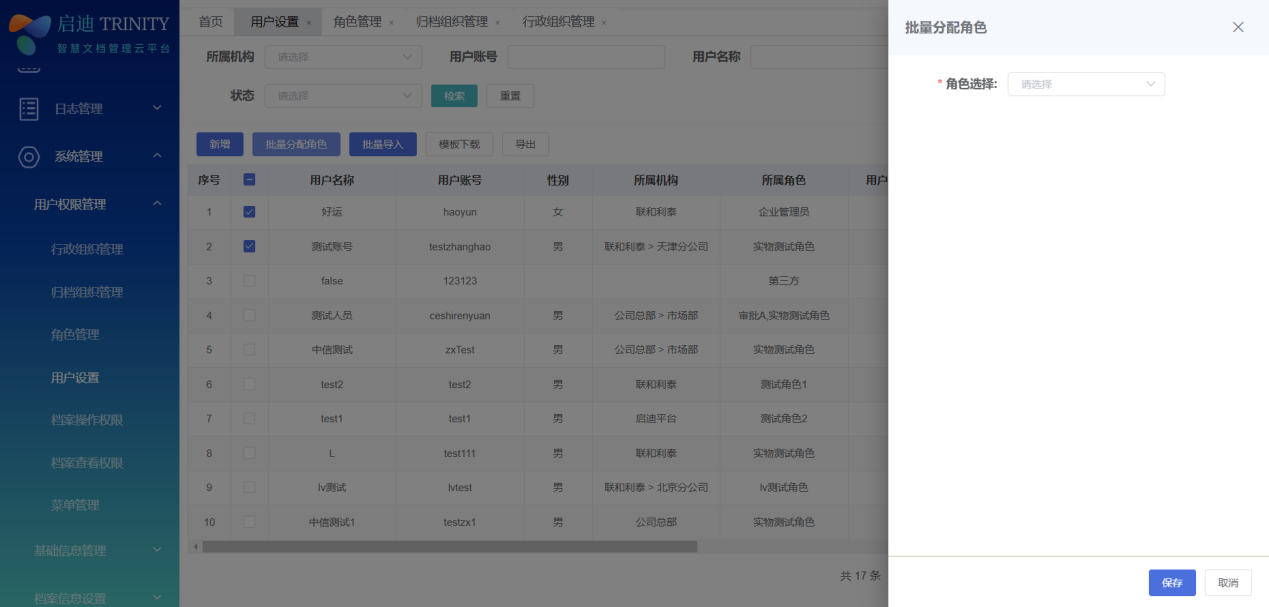This screenshot has height=607, width=1269.
Task: Close the 用户设置 tab with its x icon
Action: [x=308, y=22]
